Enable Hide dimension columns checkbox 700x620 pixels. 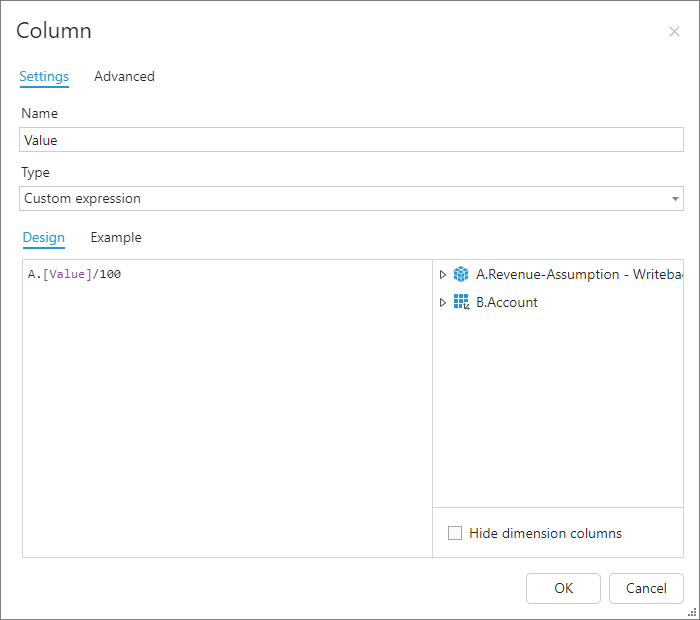tap(455, 533)
